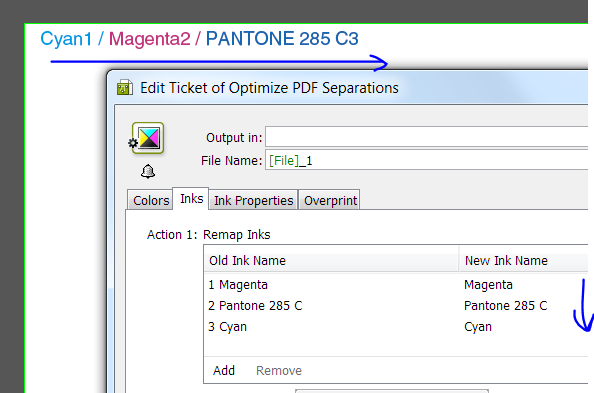Switch to the Colors tab

tap(150, 200)
